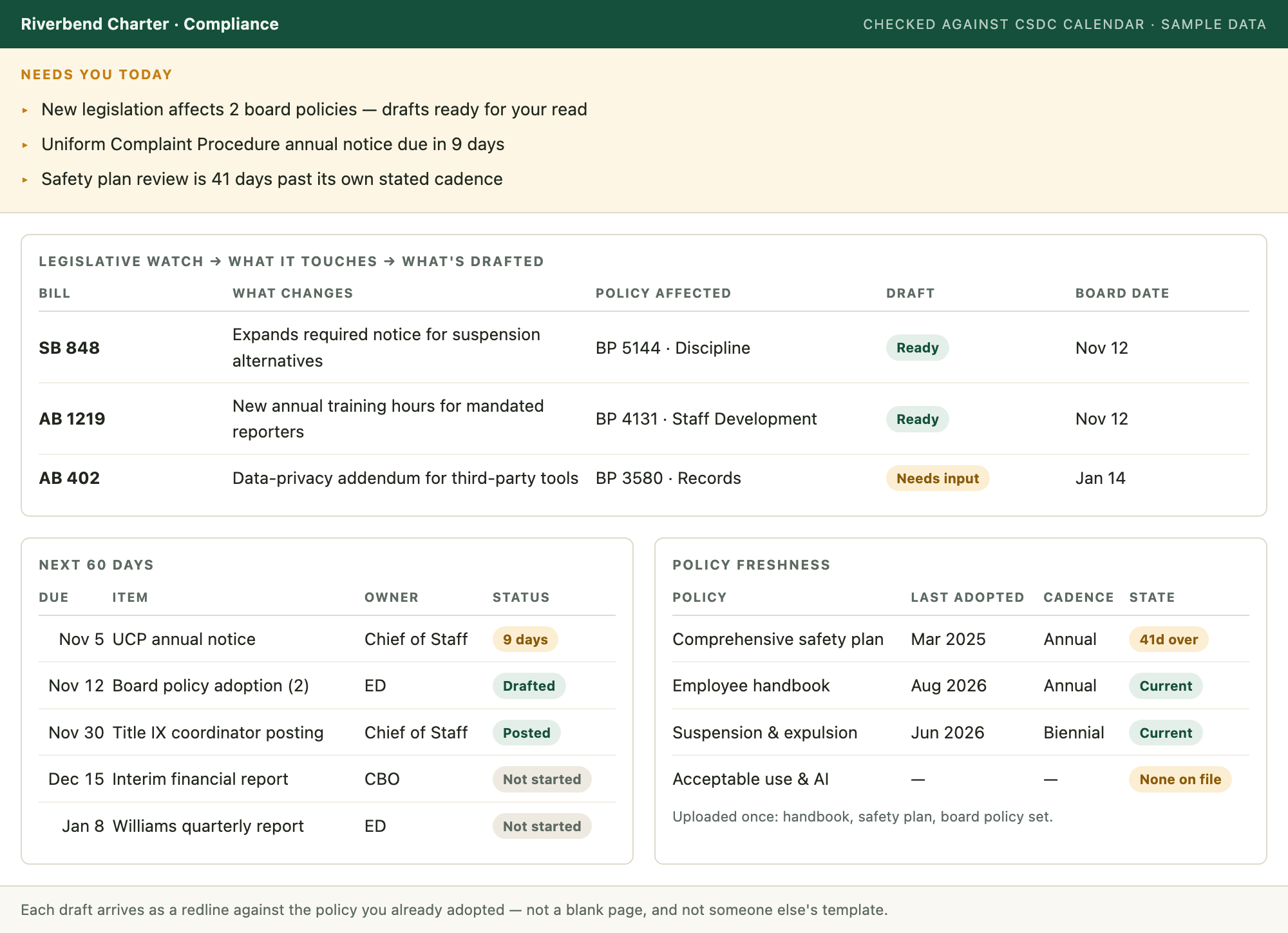The height and width of the screenshot is (933, 1288).
Task: Open the safety plan review overdue alert
Action: [272, 179]
